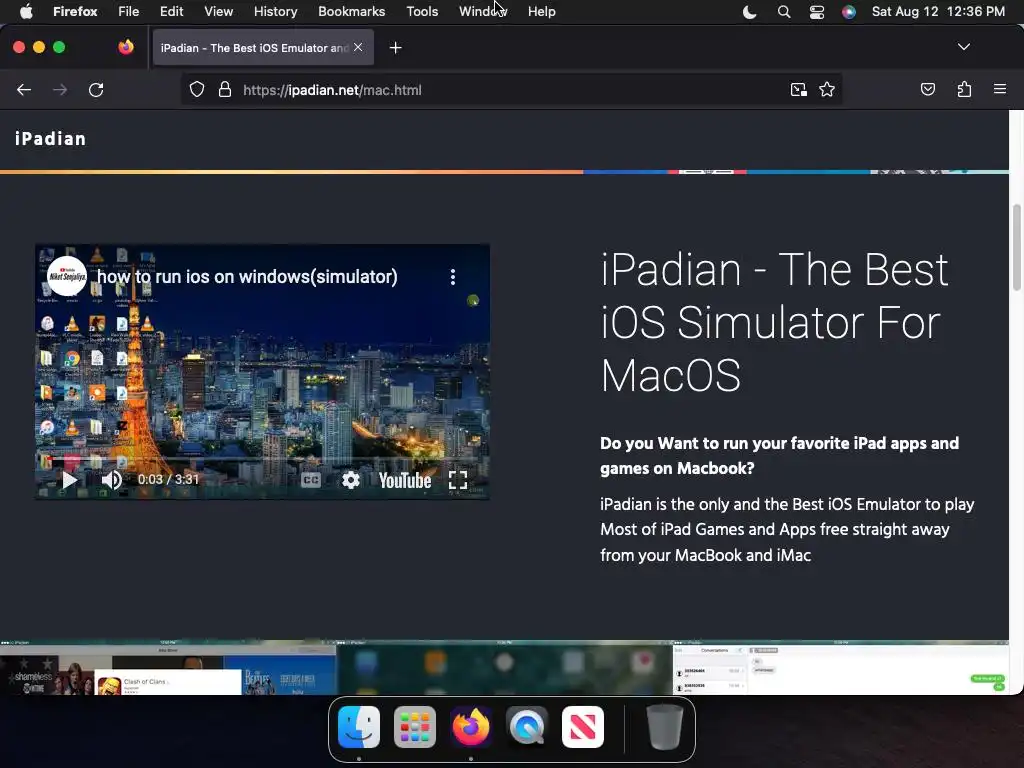The width and height of the screenshot is (1024, 768).
Task: Click the iPadian site logo
Action: tap(50, 139)
